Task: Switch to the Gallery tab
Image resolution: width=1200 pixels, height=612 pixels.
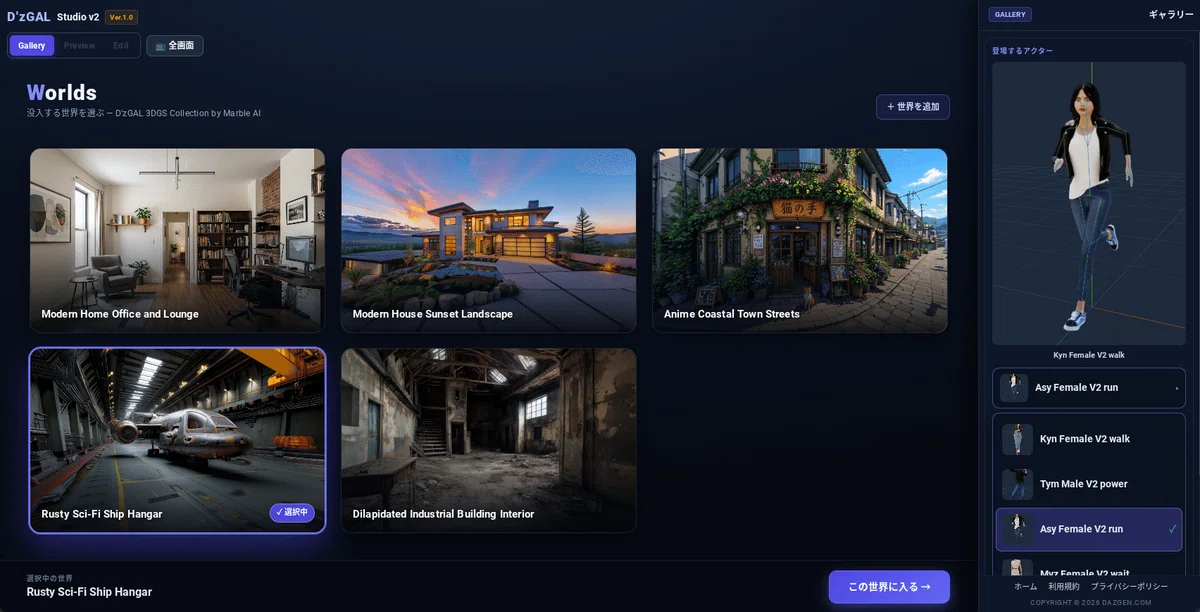Action: (31, 46)
